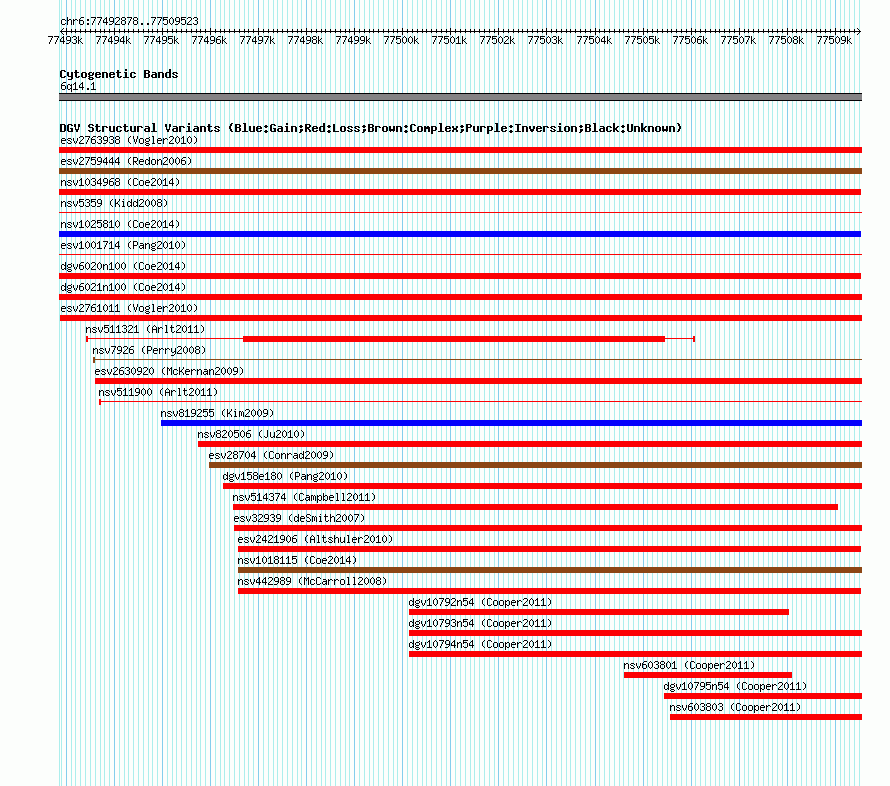This screenshot has width=890, height=786.
Task: Select the Cytogenetic Bands track title
Action: tap(119, 74)
